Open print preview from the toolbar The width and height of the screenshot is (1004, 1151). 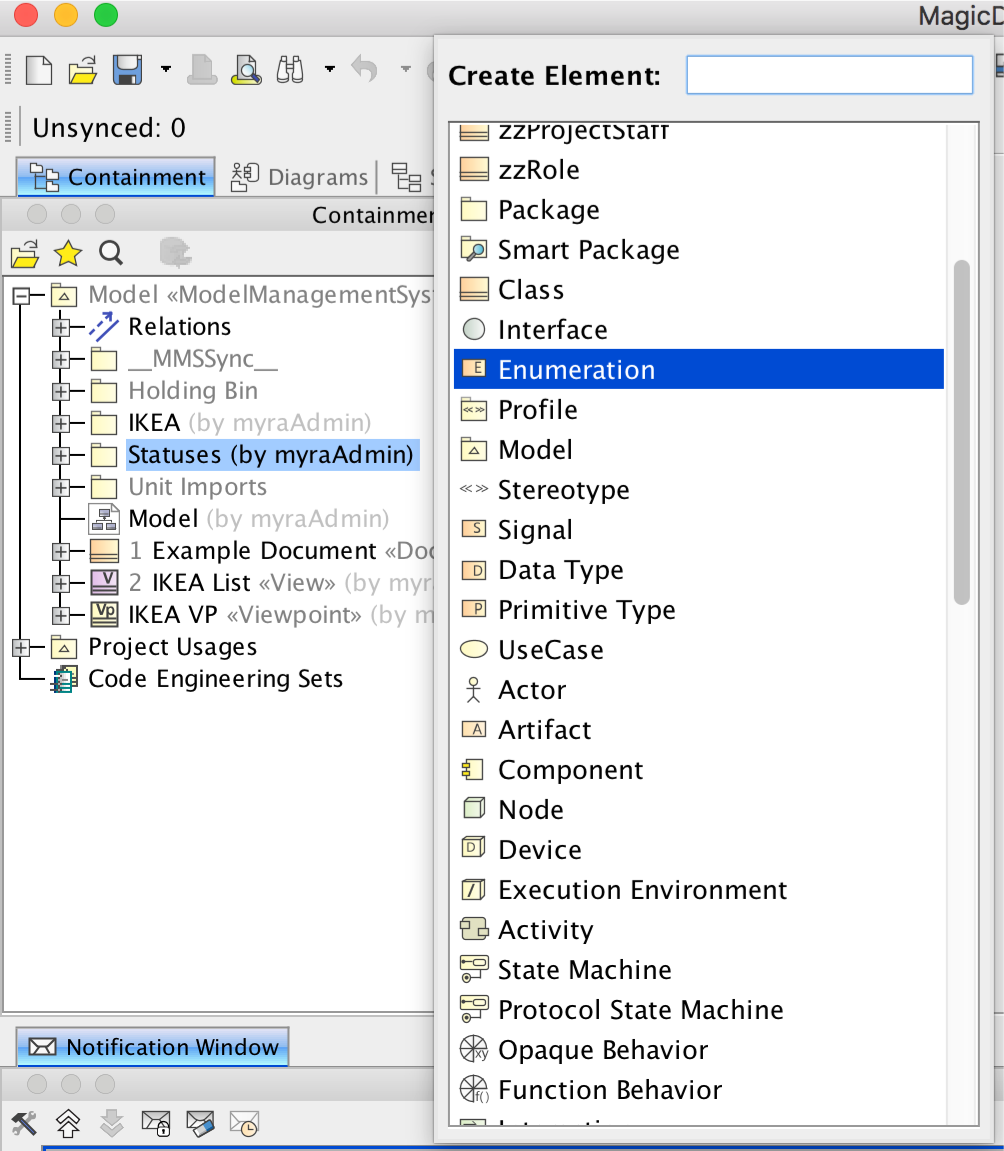pyautogui.click(x=247, y=70)
